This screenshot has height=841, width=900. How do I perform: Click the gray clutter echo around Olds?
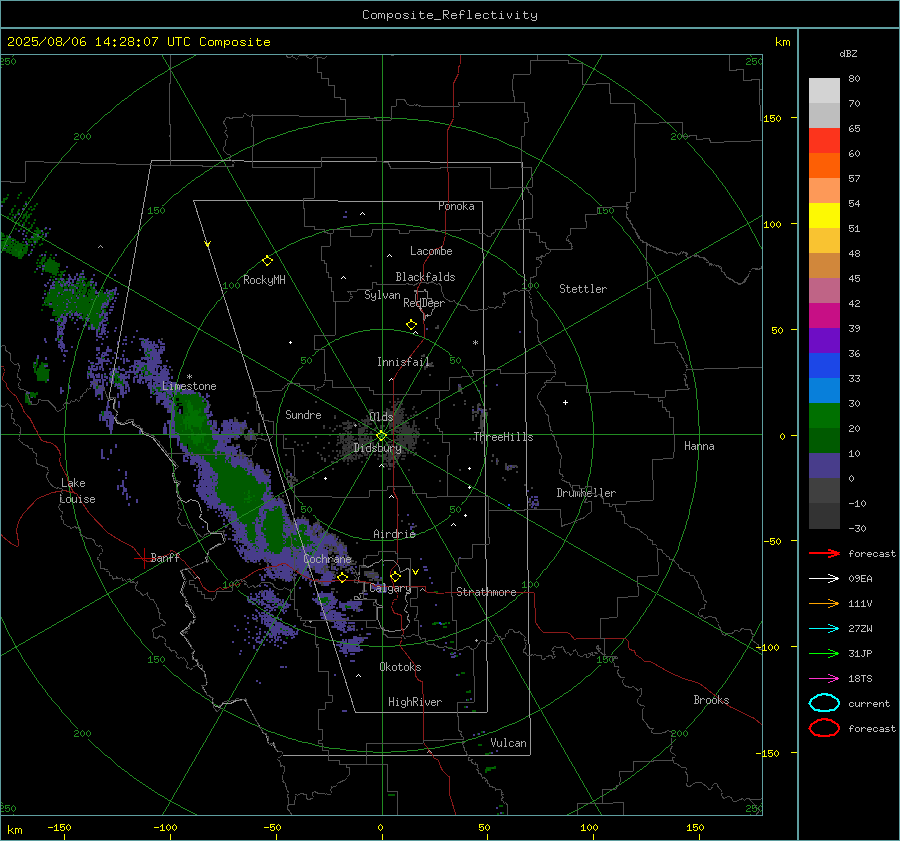point(380,436)
